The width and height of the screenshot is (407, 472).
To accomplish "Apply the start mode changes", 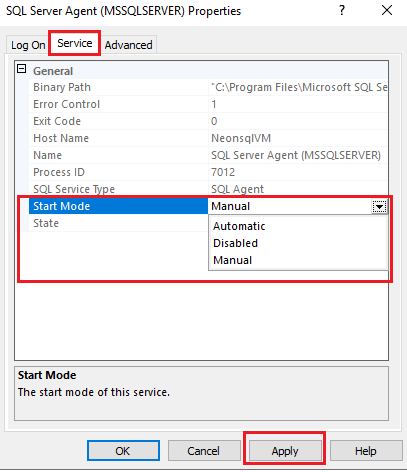I will tap(284, 451).
